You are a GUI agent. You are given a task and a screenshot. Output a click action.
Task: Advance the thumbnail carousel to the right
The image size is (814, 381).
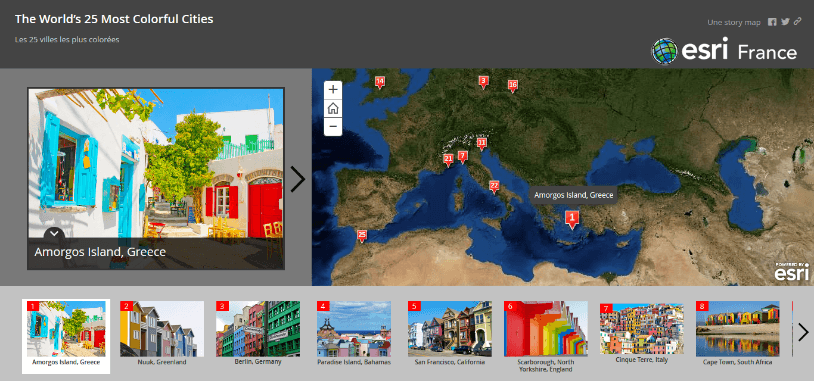803,332
